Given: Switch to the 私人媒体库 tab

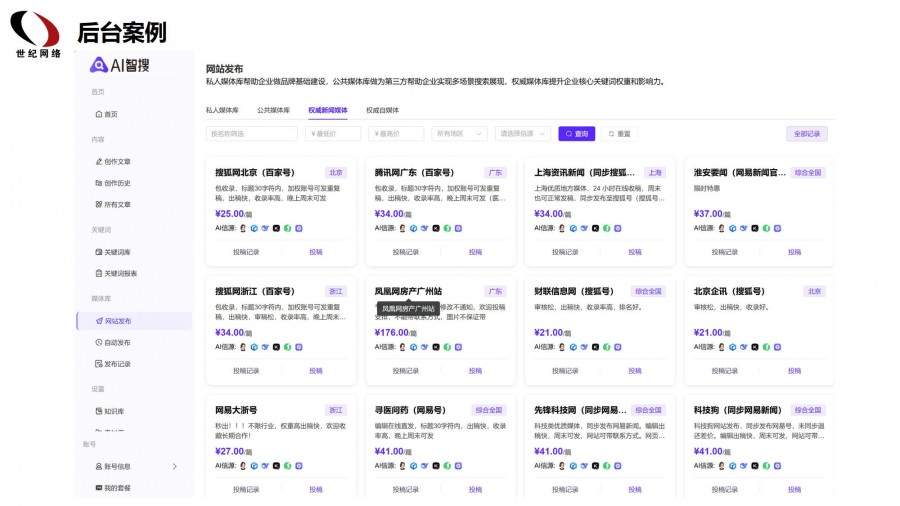Looking at the screenshot, I should pyautogui.click(x=222, y=110).
